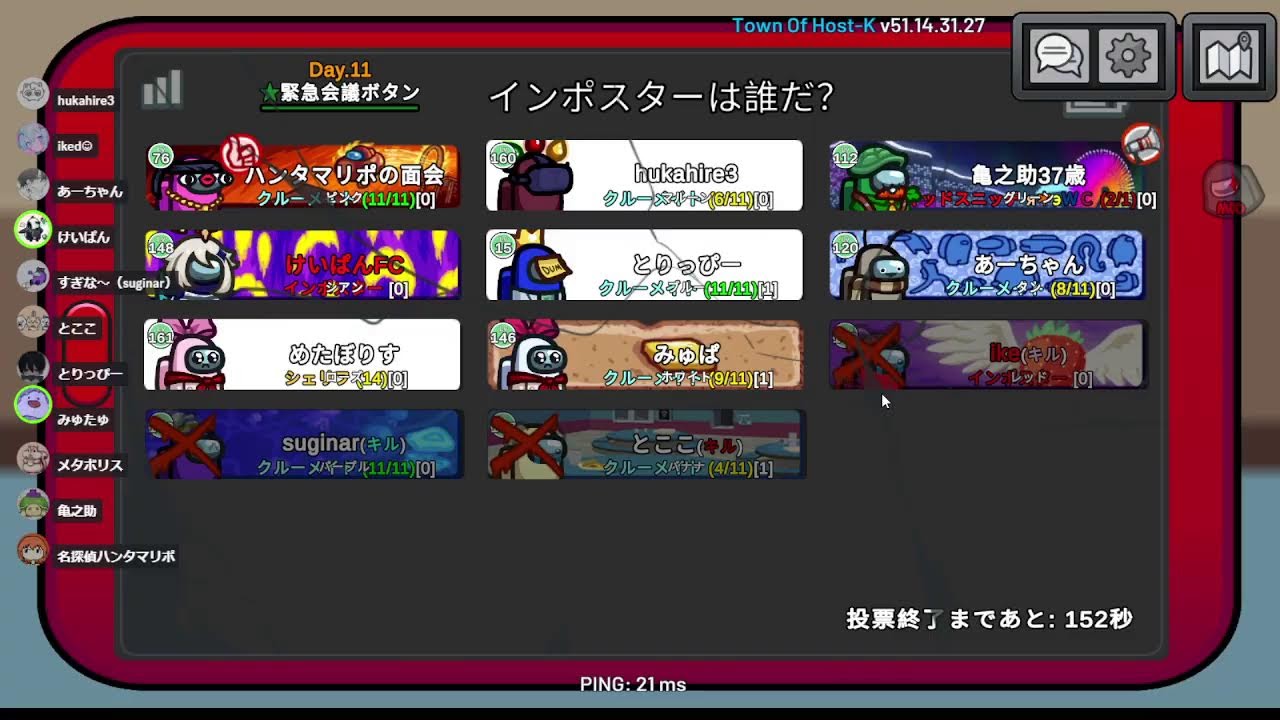Screen dimensions: 1280x720
Task: Click the メタポリス name in the voice overlay
Action: pyautogui.click(x=90, y=465)
